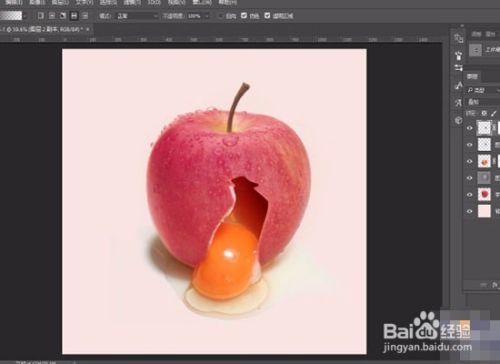
Task: Open the blend Mode dropdown showing 正常
Action: coord(137,16)
